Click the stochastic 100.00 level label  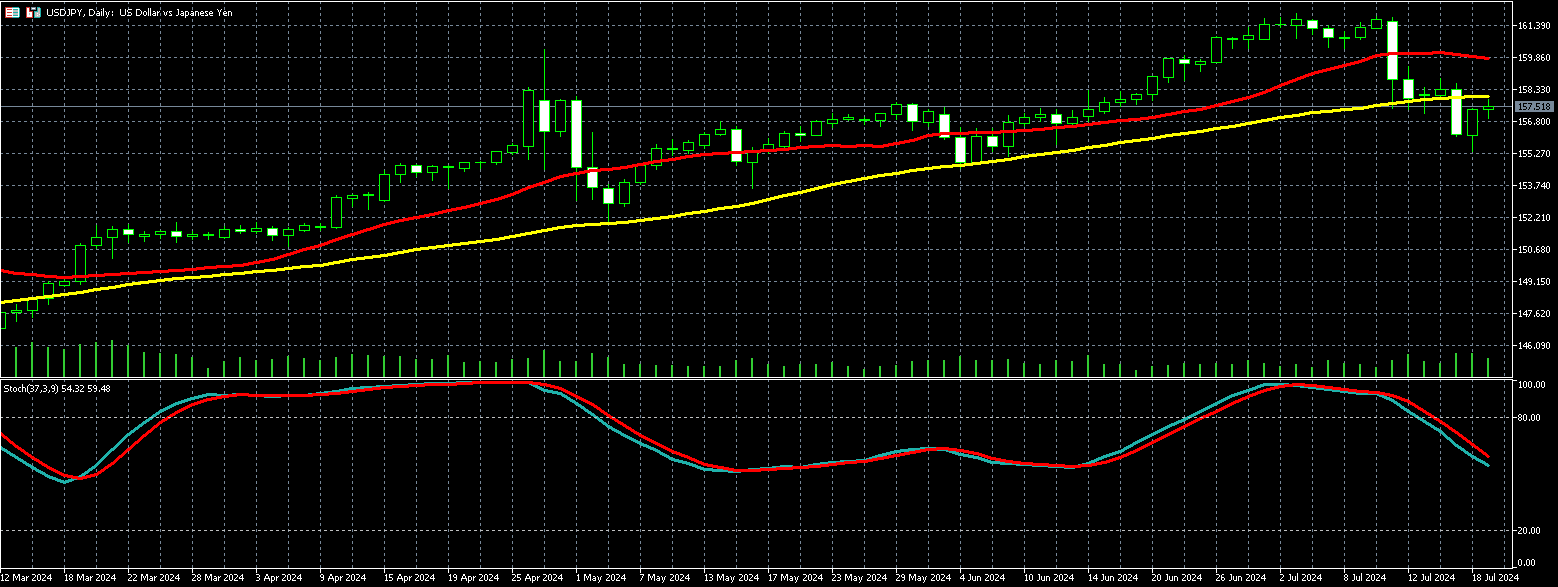[1530, 385]
